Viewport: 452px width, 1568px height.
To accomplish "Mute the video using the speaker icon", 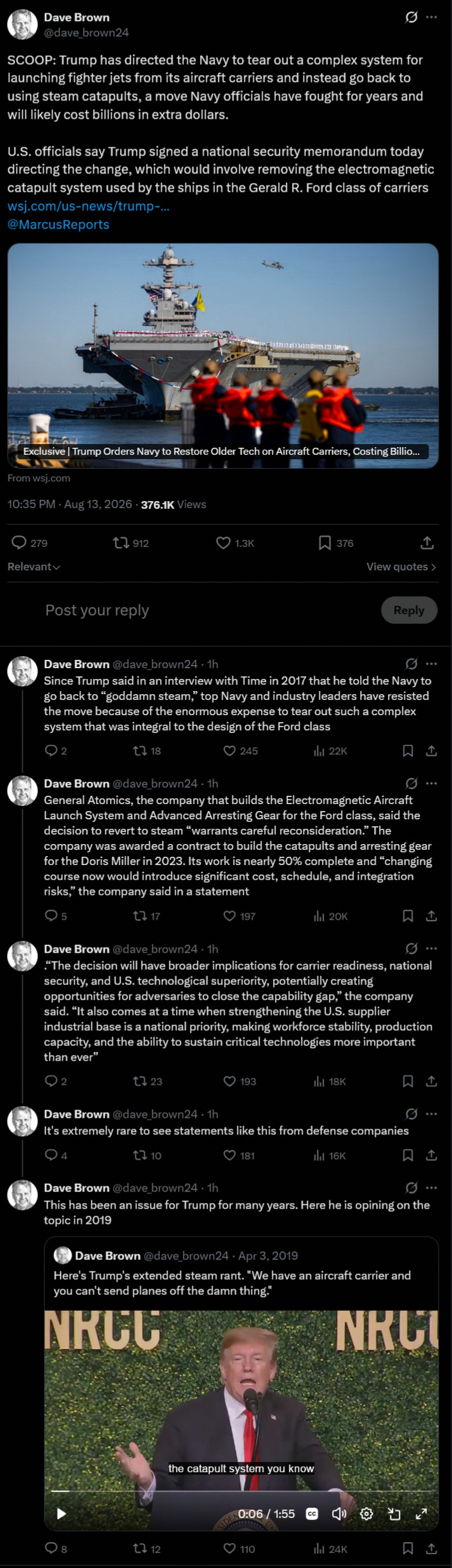I will pyautogui.click(x=339, y=1513).
